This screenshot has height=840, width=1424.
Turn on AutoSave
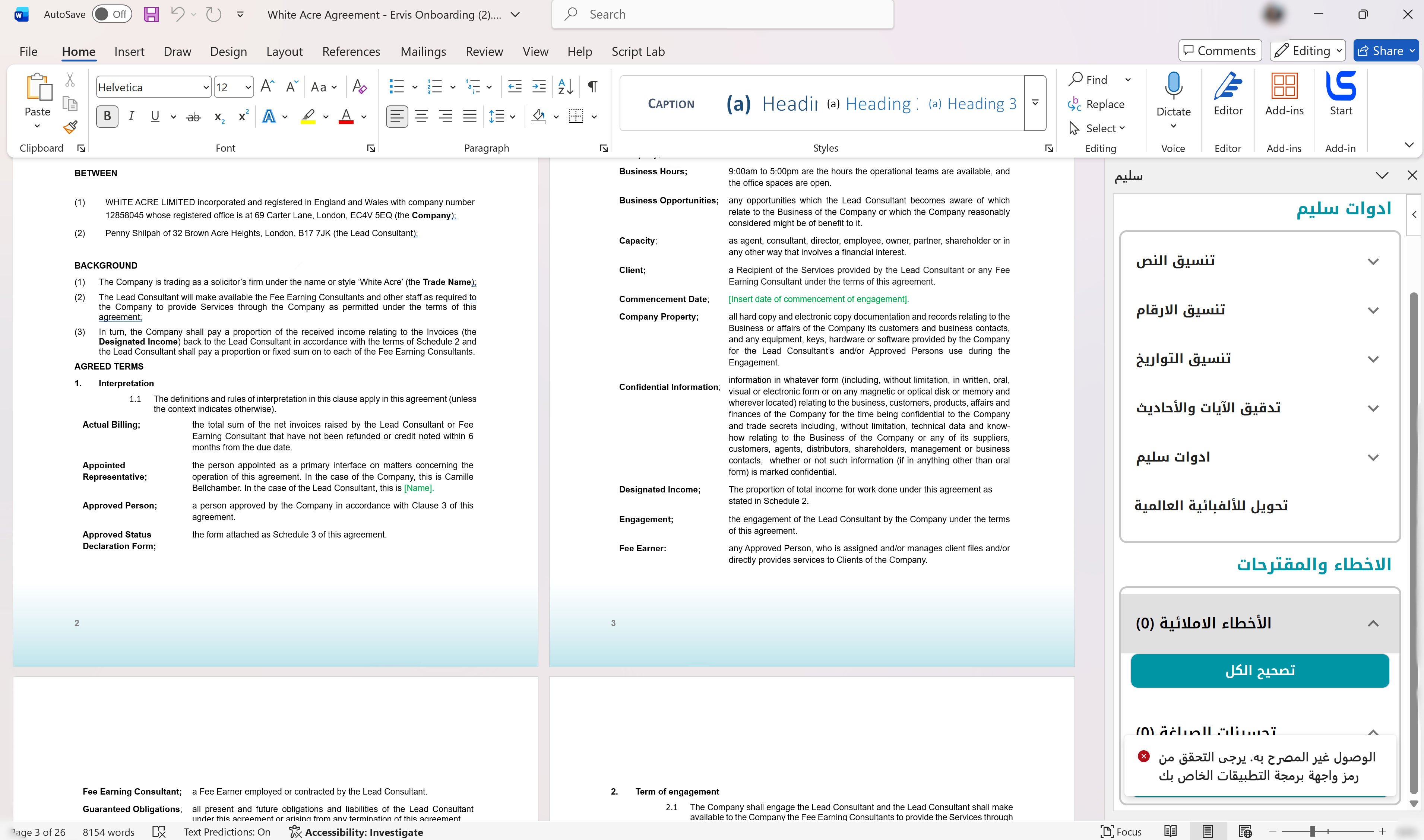(111, 14)
